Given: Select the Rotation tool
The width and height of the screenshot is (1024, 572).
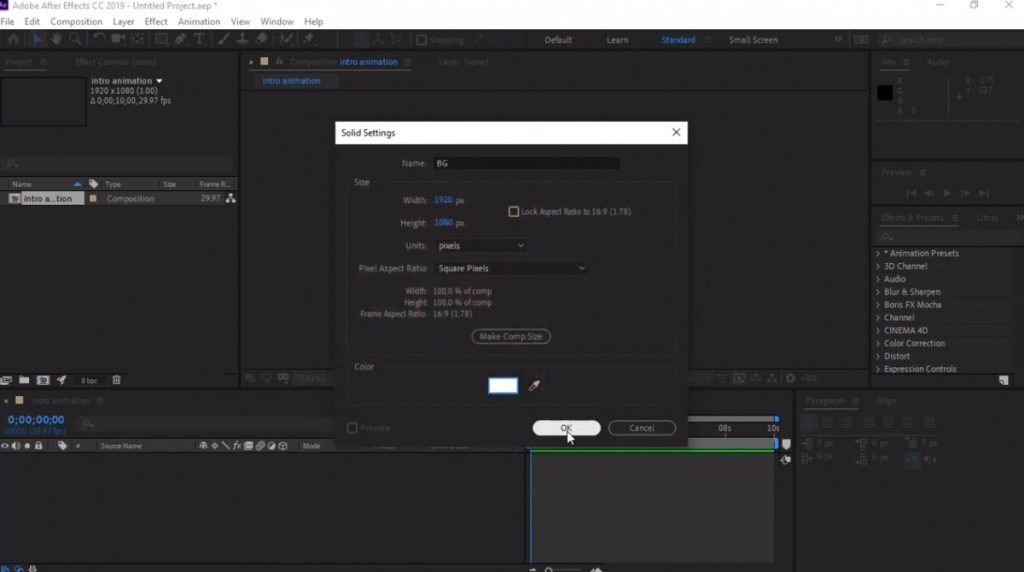Looking at the screenshot, I should [x=99, y=39].
